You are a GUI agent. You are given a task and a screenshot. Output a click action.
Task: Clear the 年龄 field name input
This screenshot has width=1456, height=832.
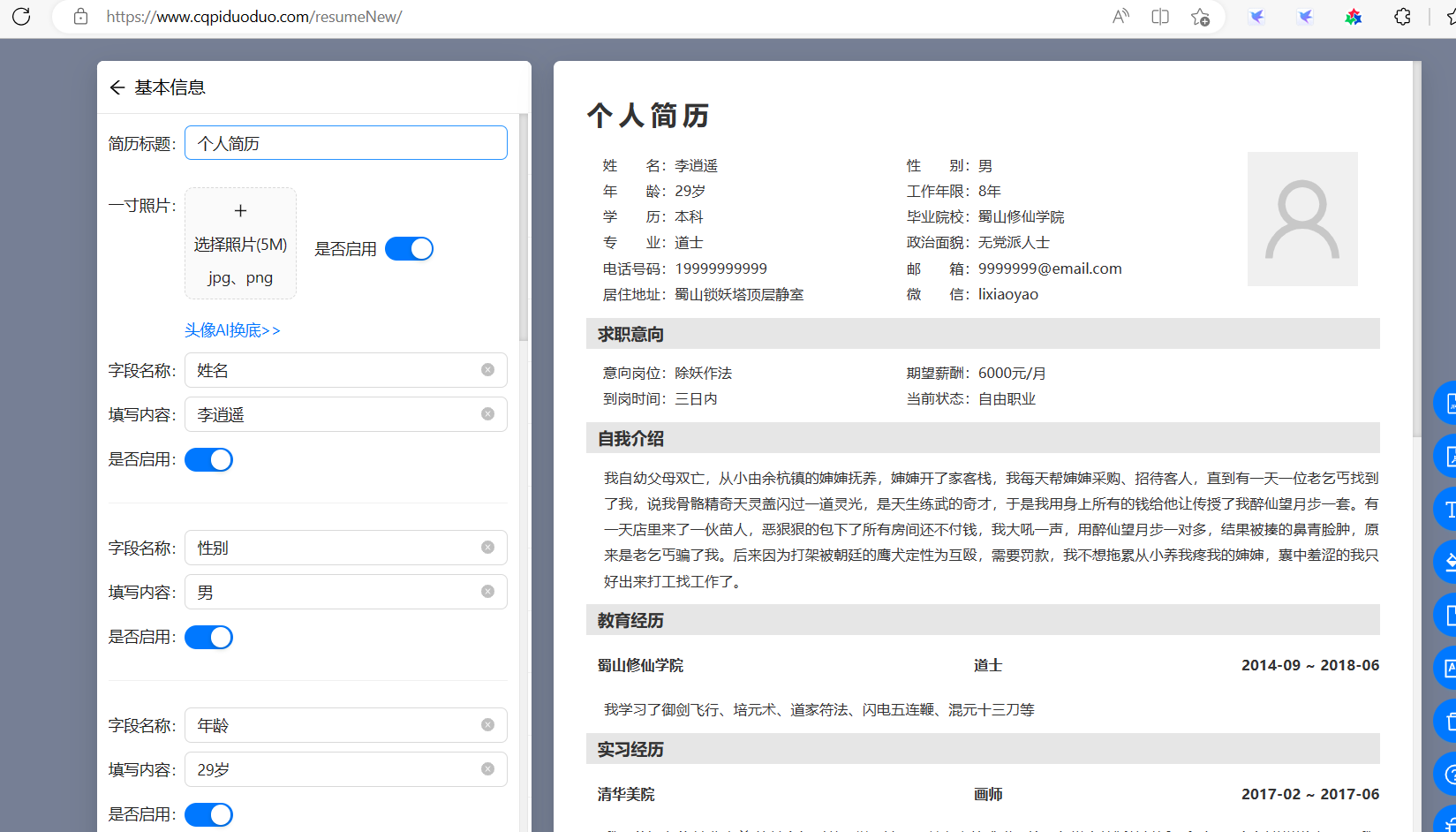click(x=487, y=725)
